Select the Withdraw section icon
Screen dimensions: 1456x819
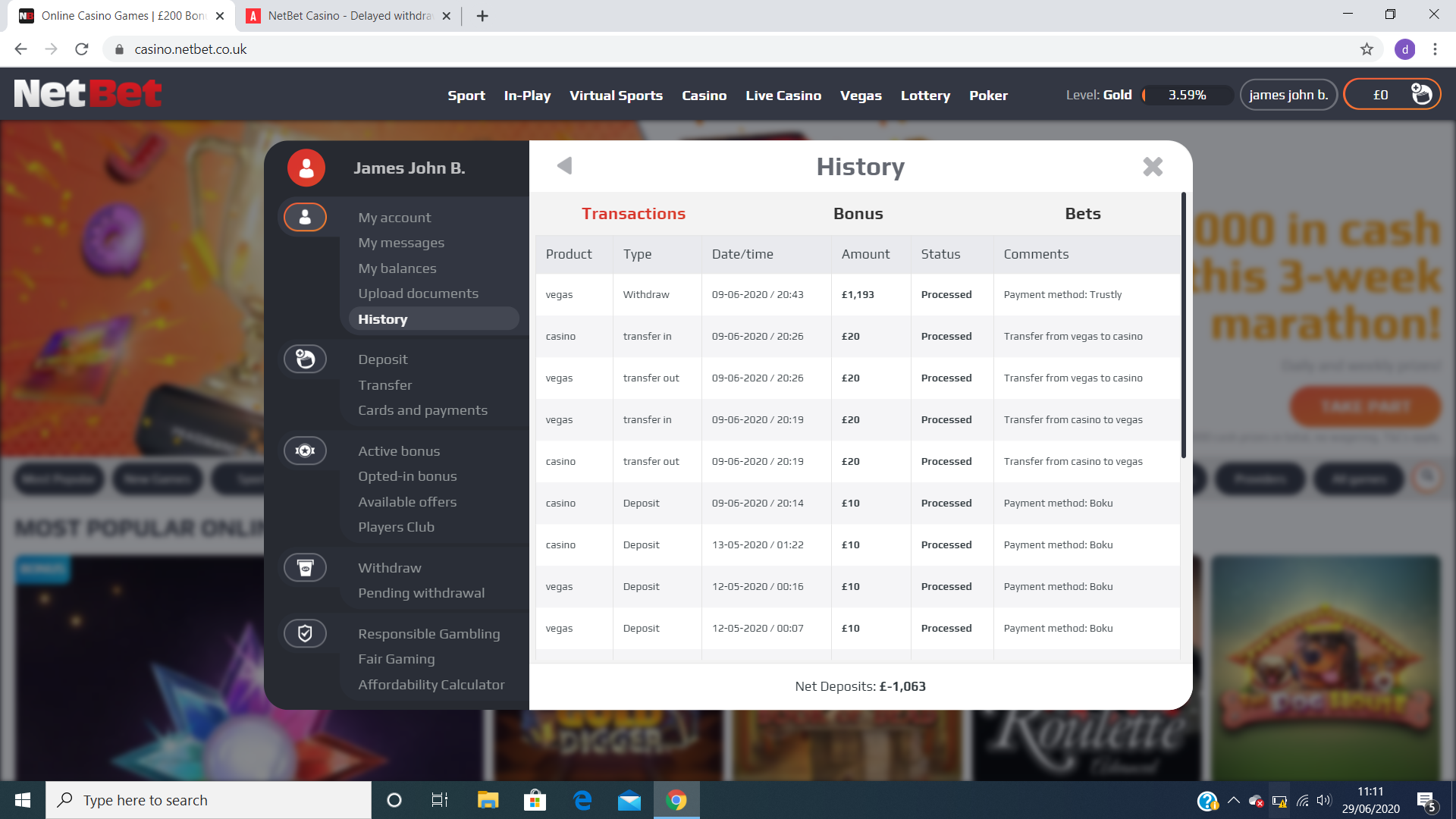[x=305, y=567]
